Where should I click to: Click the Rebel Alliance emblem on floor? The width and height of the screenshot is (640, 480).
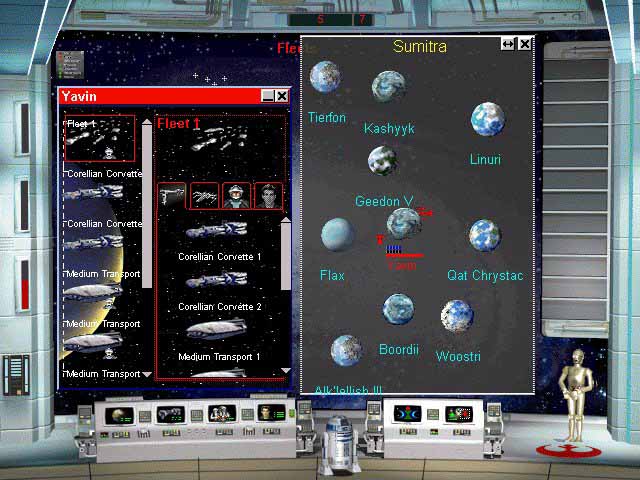click(568, 451)
